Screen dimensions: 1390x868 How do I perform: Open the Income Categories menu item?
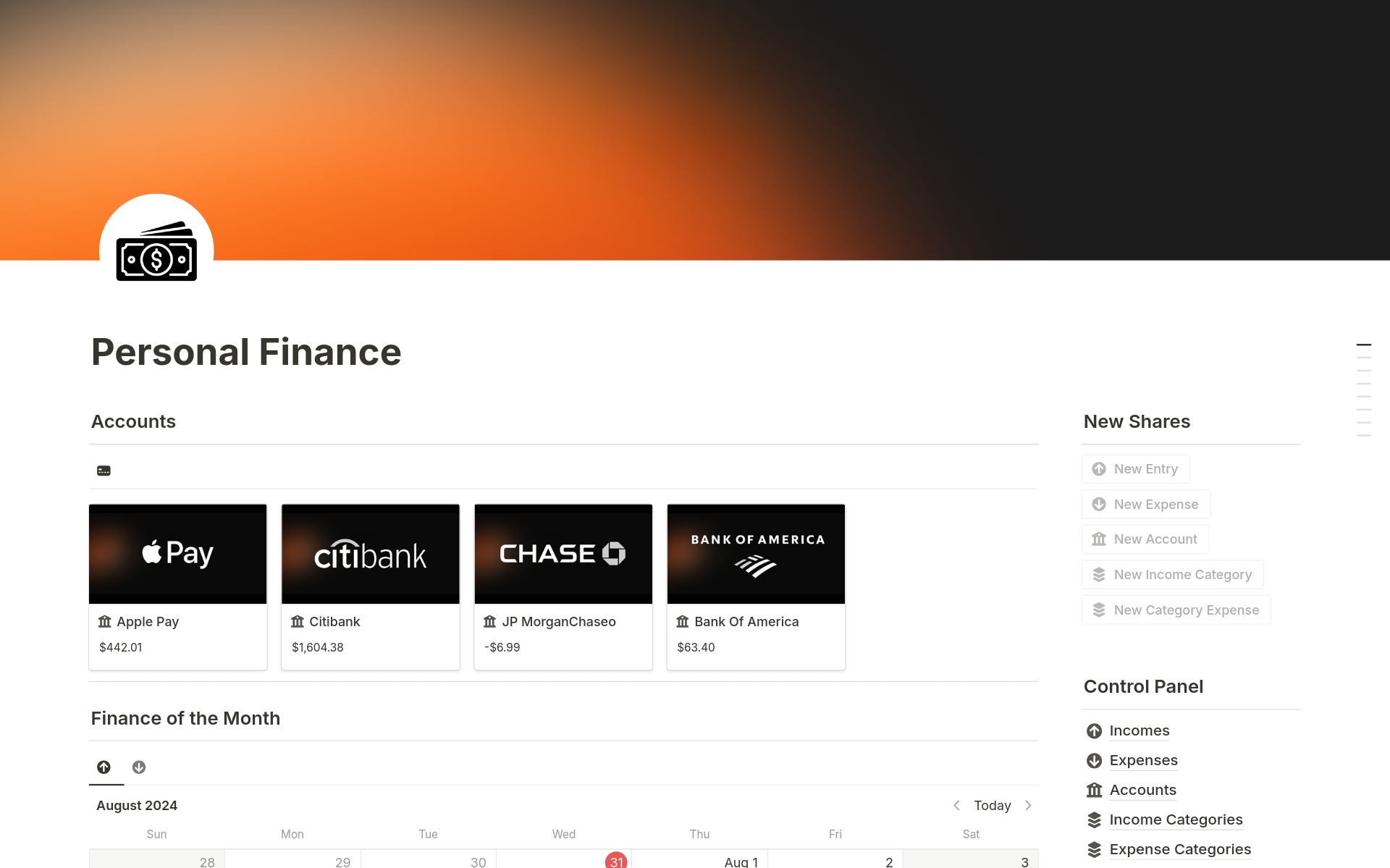pos(1176,819)
